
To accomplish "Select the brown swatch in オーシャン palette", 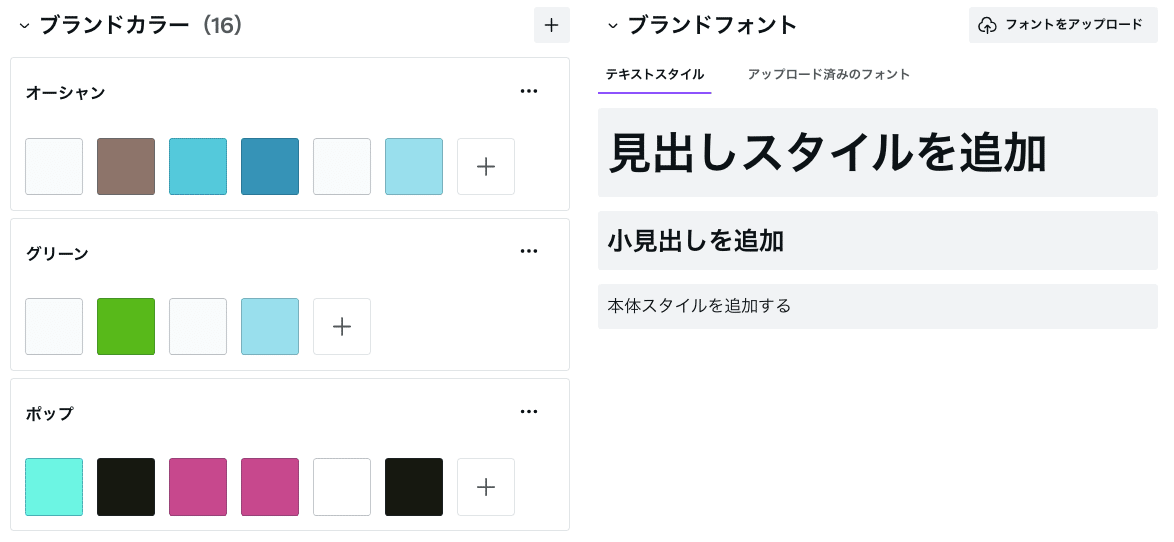I will coord(126,166).
